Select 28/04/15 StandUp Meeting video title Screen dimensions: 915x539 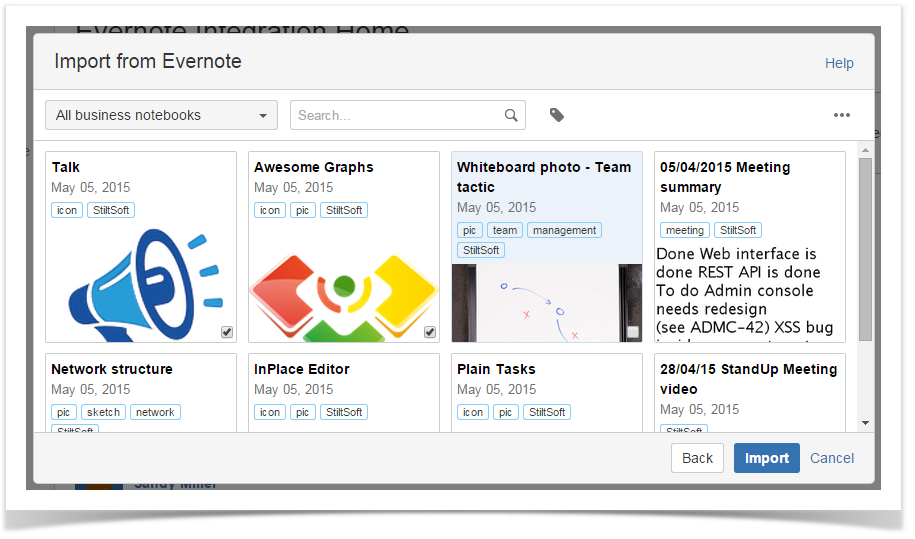click(749, 379)
